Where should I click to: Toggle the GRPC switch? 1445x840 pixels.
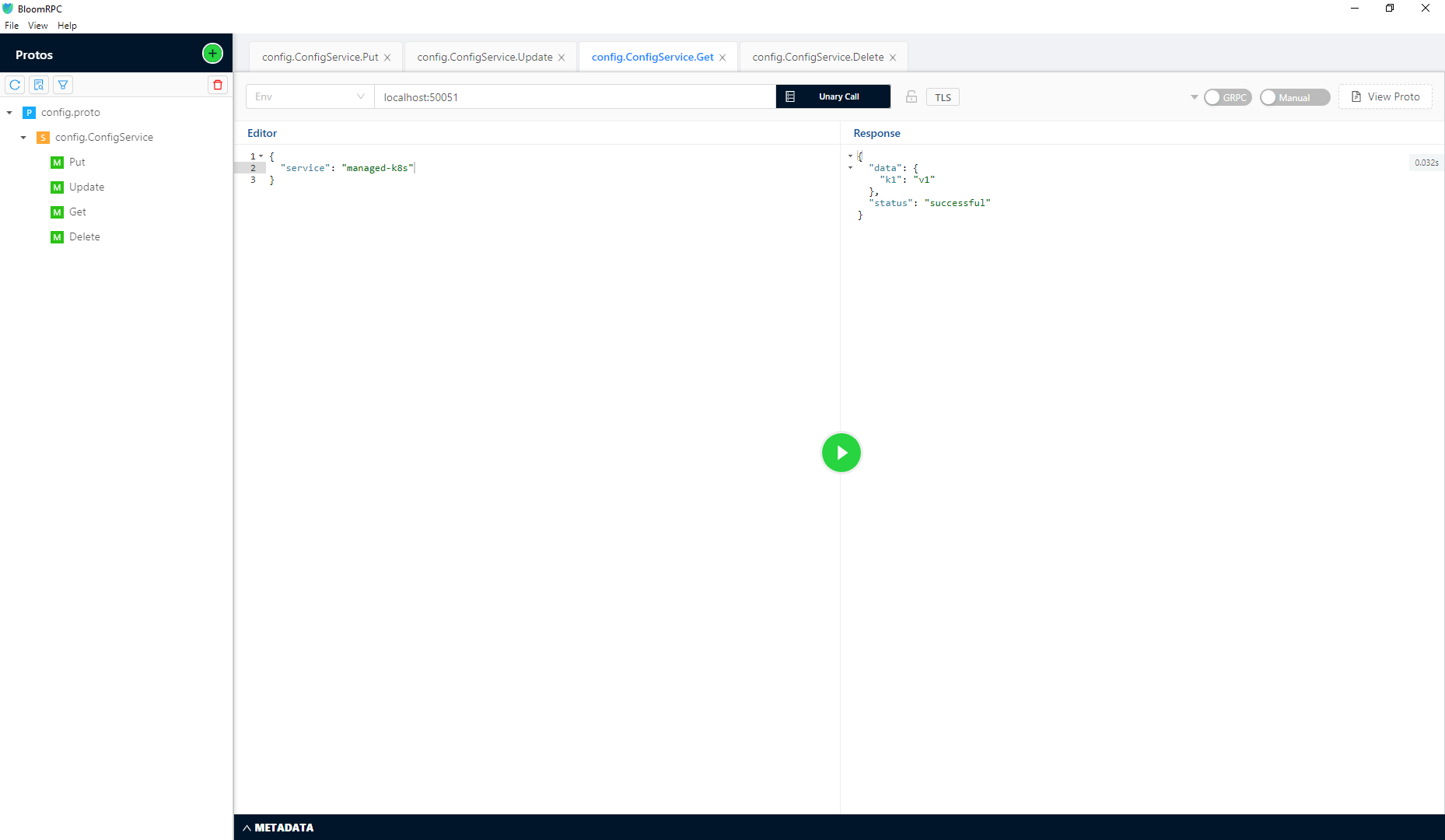coord(1227,96)
